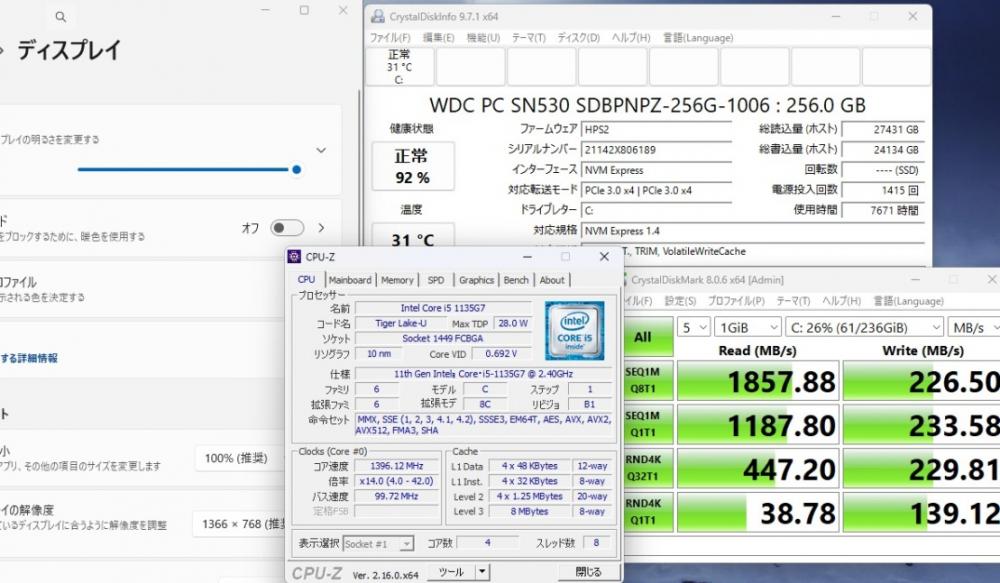Click power-on hours value 7671 時間
The height and width of the screenshot is (583, 1000).
click(x=883, y=210)
